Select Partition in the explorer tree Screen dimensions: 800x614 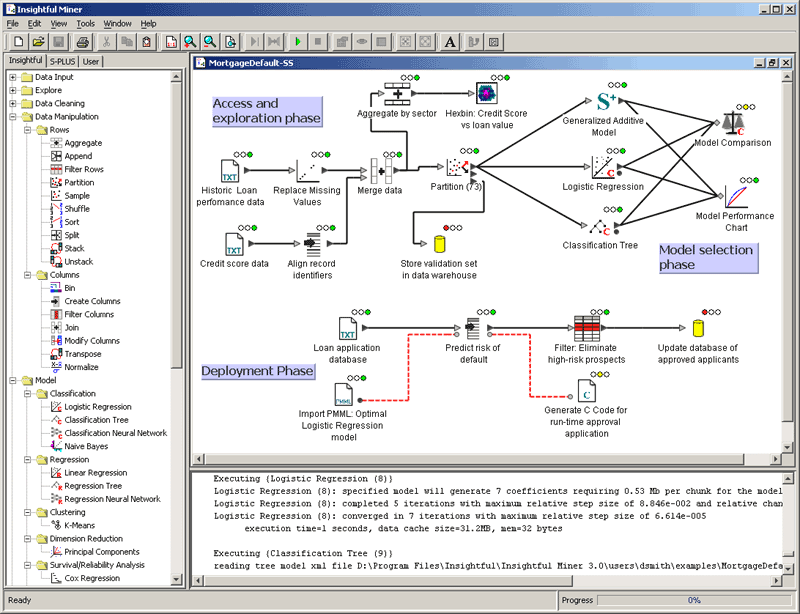pos(79,182)
